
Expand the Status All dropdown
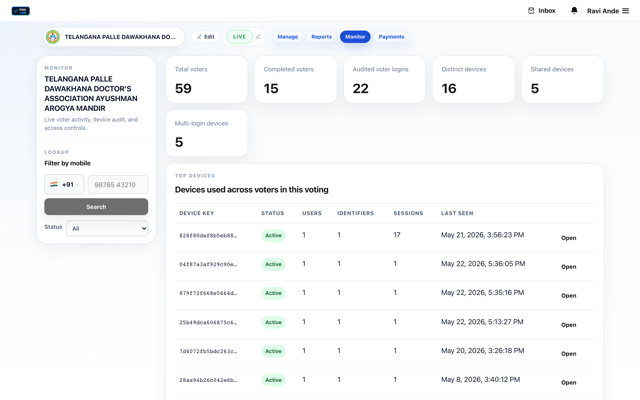107,228
